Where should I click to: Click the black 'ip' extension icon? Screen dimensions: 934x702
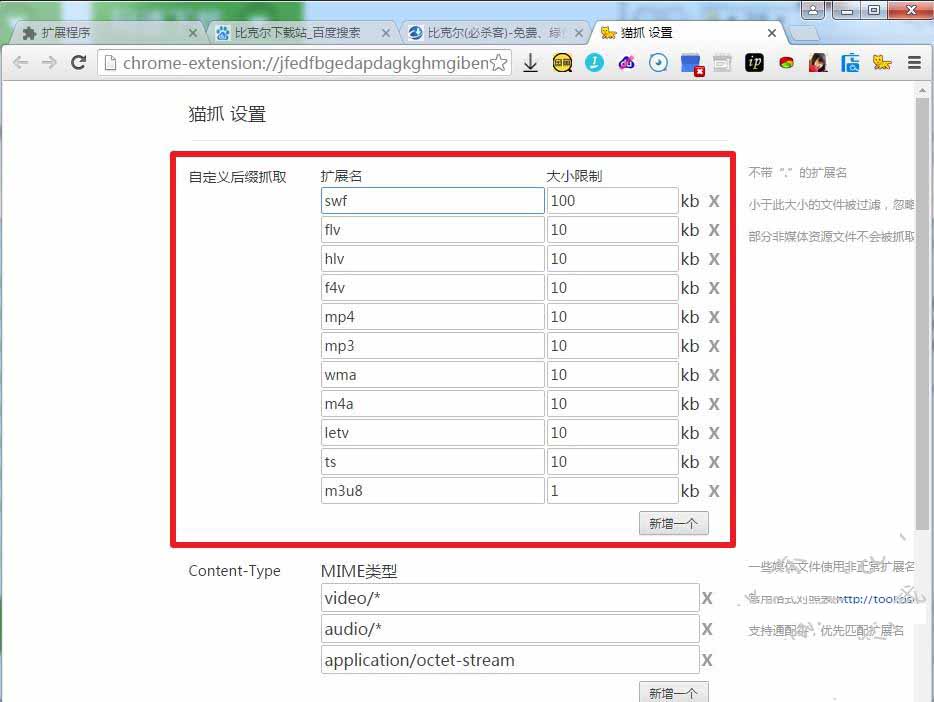[754, 63]
